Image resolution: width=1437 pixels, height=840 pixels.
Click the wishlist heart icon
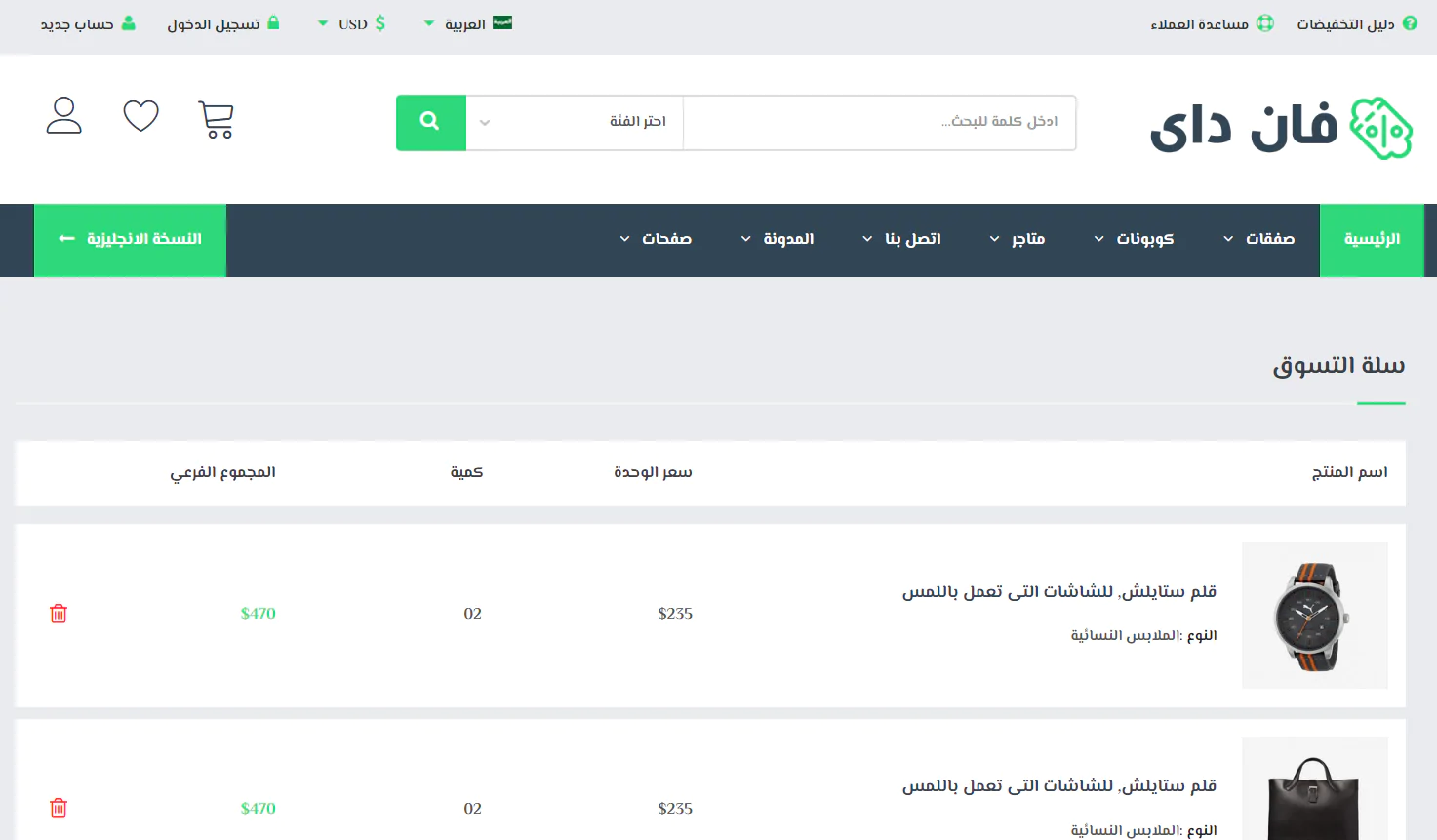point(141,116)
